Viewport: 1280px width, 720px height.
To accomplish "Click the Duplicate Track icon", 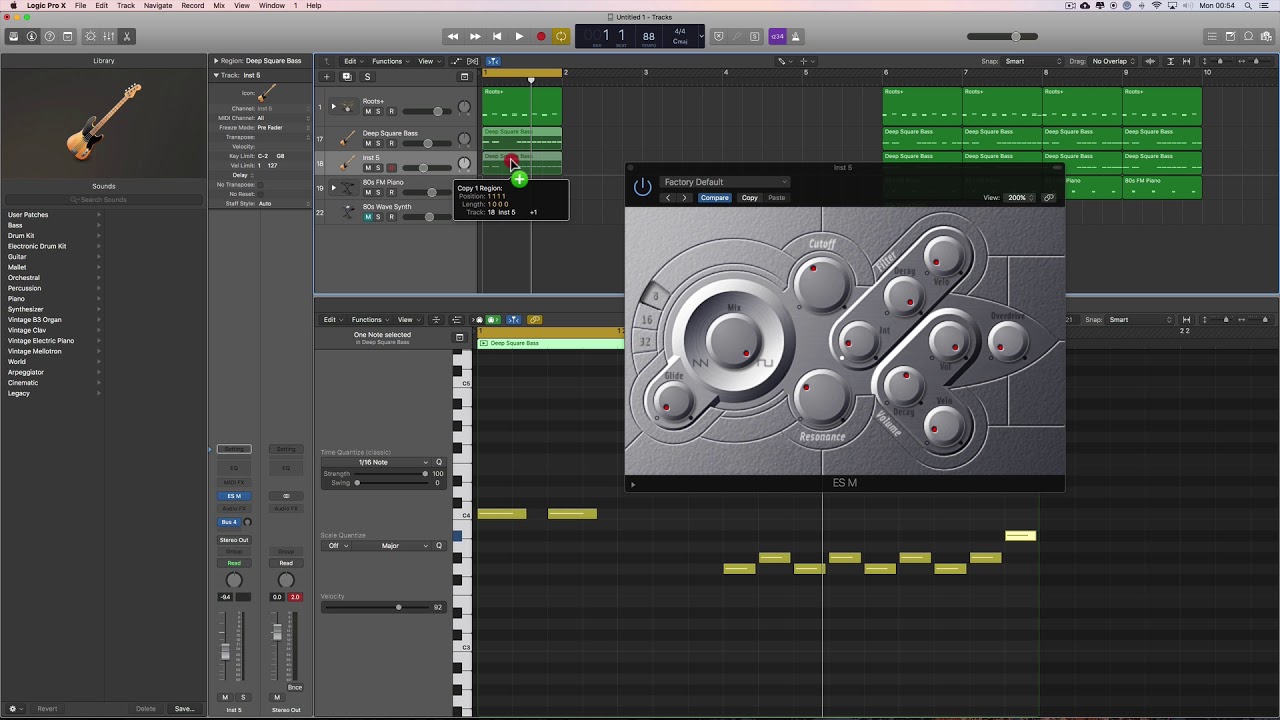I will click(347, 77).
